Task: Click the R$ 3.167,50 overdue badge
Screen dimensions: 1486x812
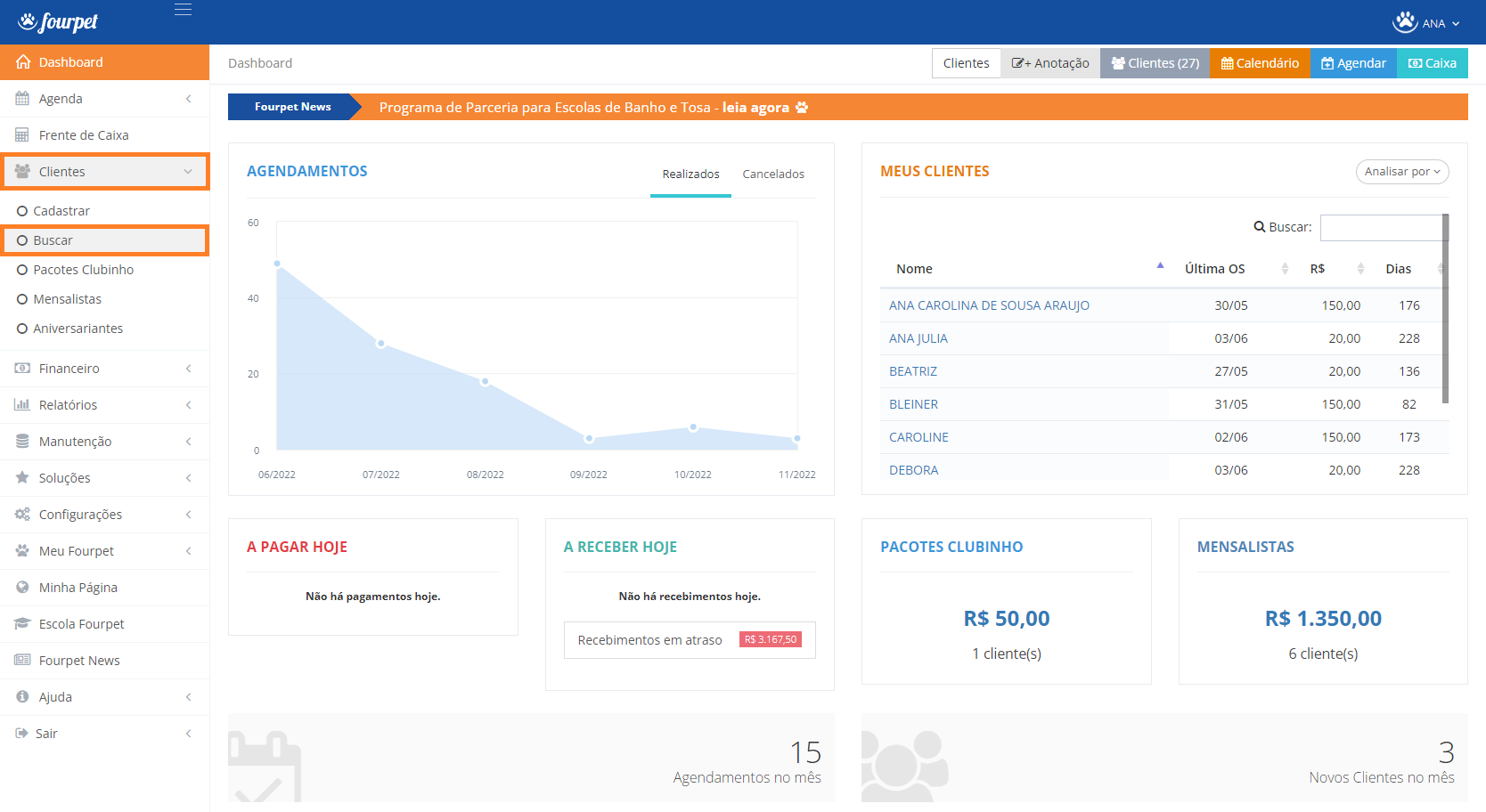Action: point(771,640)
